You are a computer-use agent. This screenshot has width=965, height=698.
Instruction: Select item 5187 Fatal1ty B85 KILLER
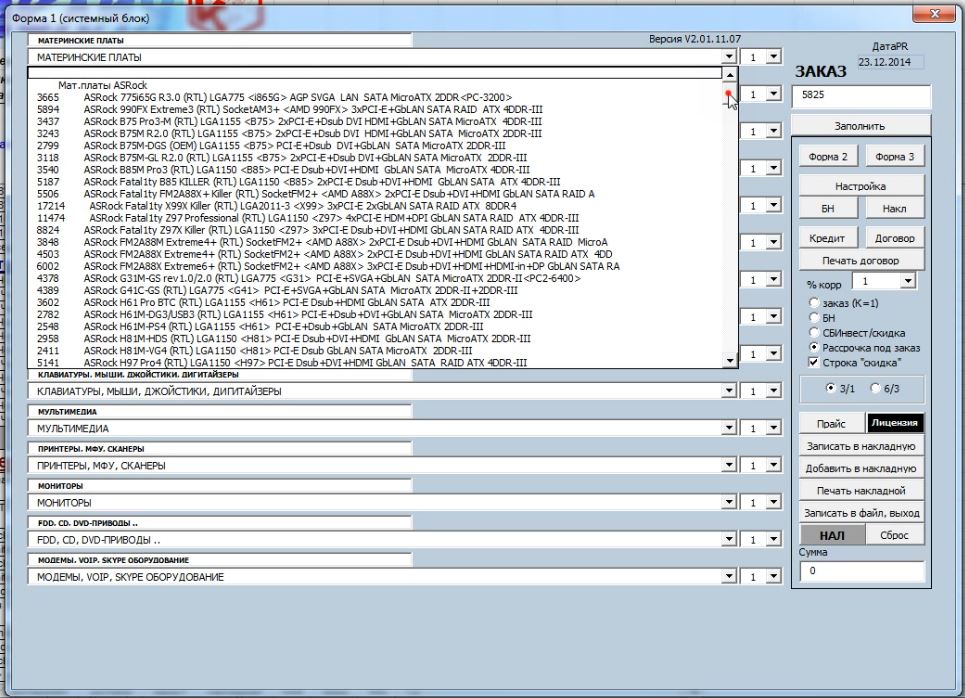(374, 182)
